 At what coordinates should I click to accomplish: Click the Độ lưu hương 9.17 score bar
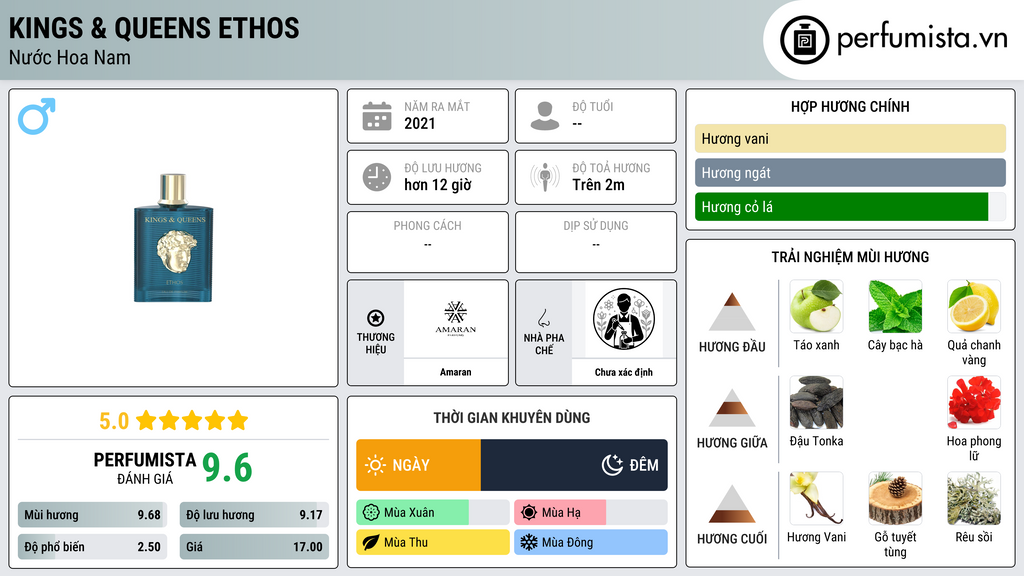(254, 515)
